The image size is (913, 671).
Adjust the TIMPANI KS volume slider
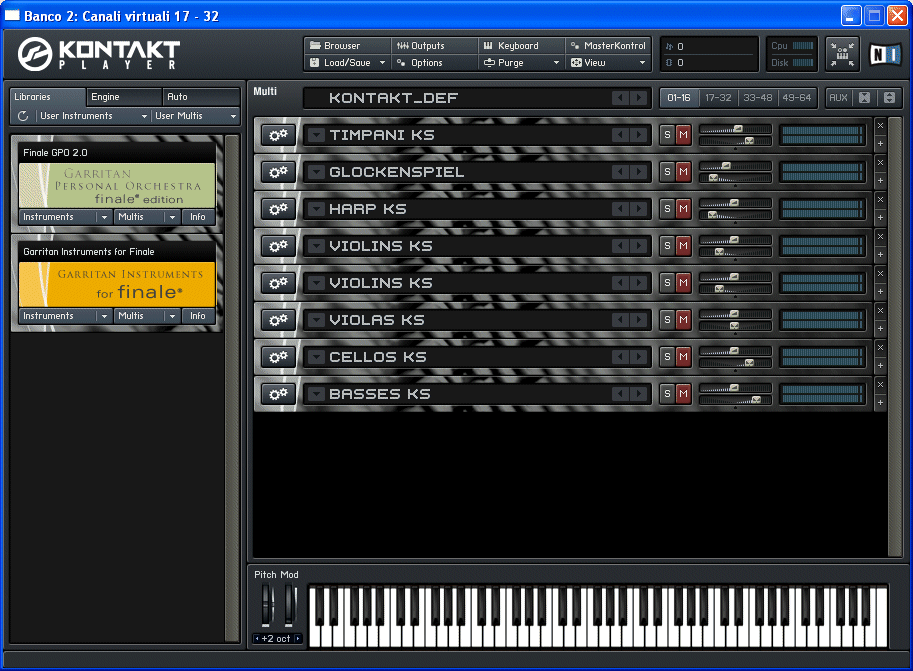point(735,129)
